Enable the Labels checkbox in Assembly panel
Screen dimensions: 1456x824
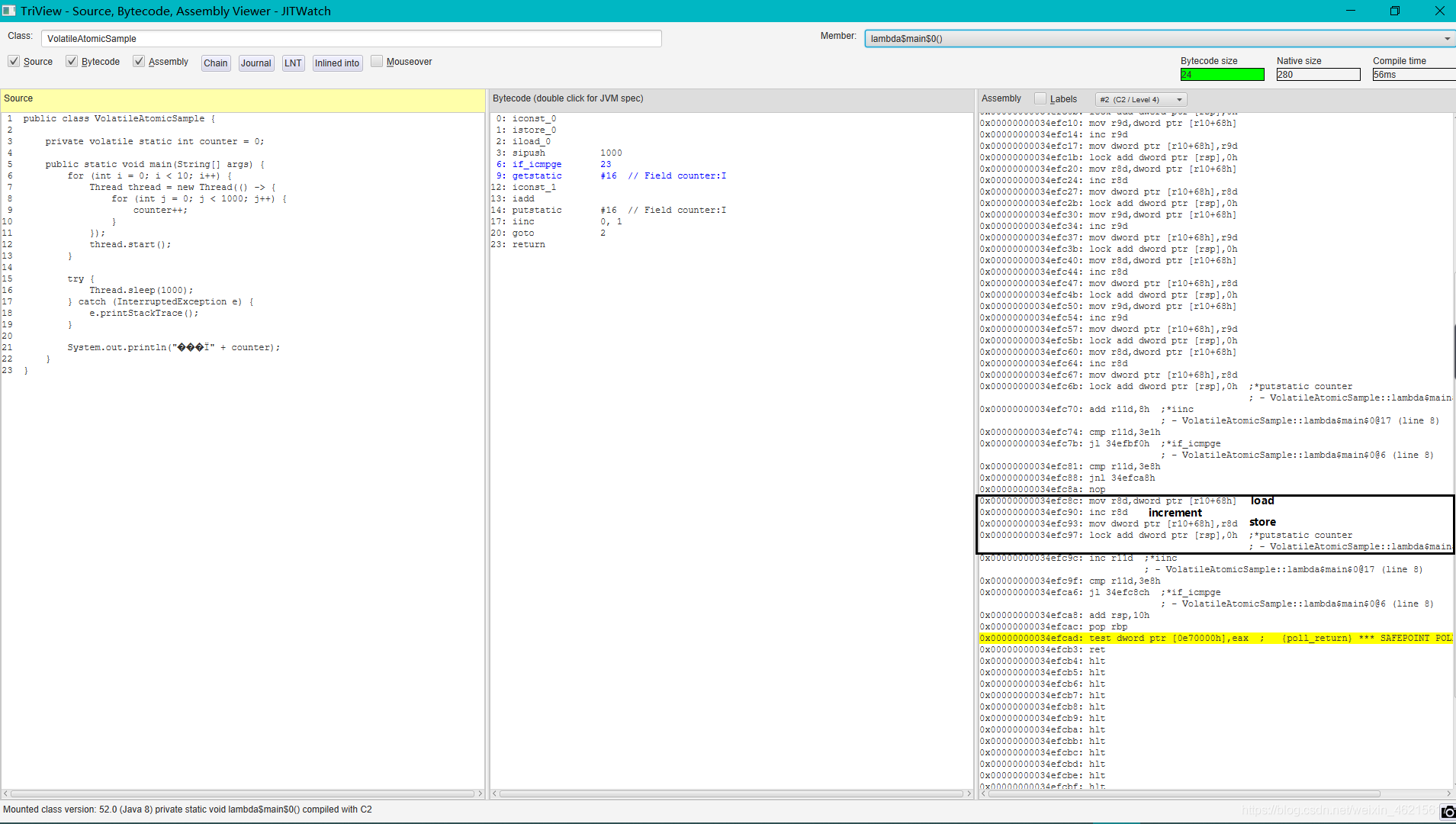1040,98
